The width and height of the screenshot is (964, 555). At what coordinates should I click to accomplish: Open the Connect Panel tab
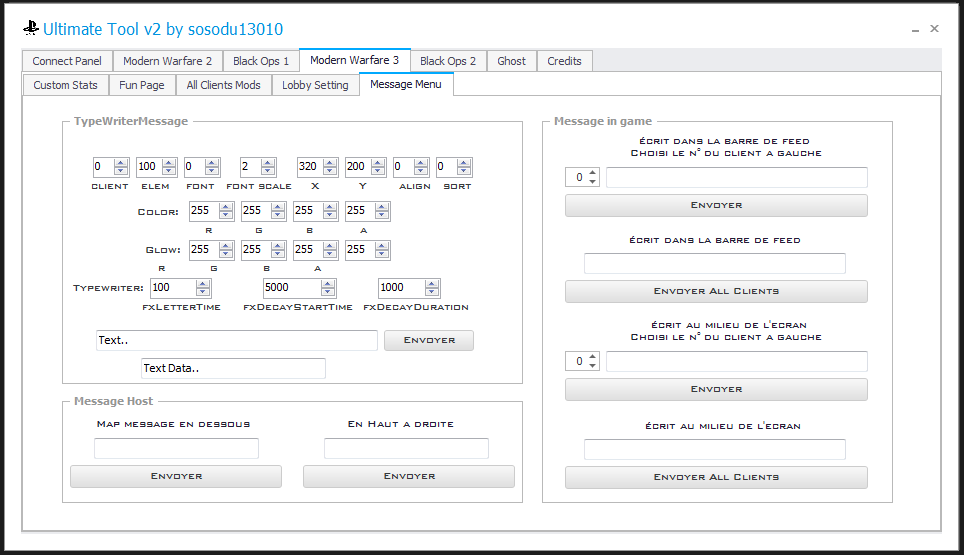pos(67,61)
